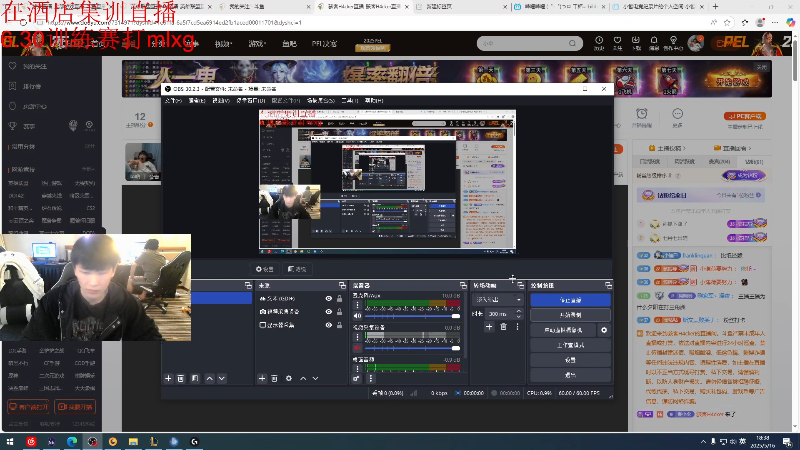Open Audio Mixer bottom three-dot menu
Image resolution: width=800 pixels, height=450 pixels.
[371, 379]
